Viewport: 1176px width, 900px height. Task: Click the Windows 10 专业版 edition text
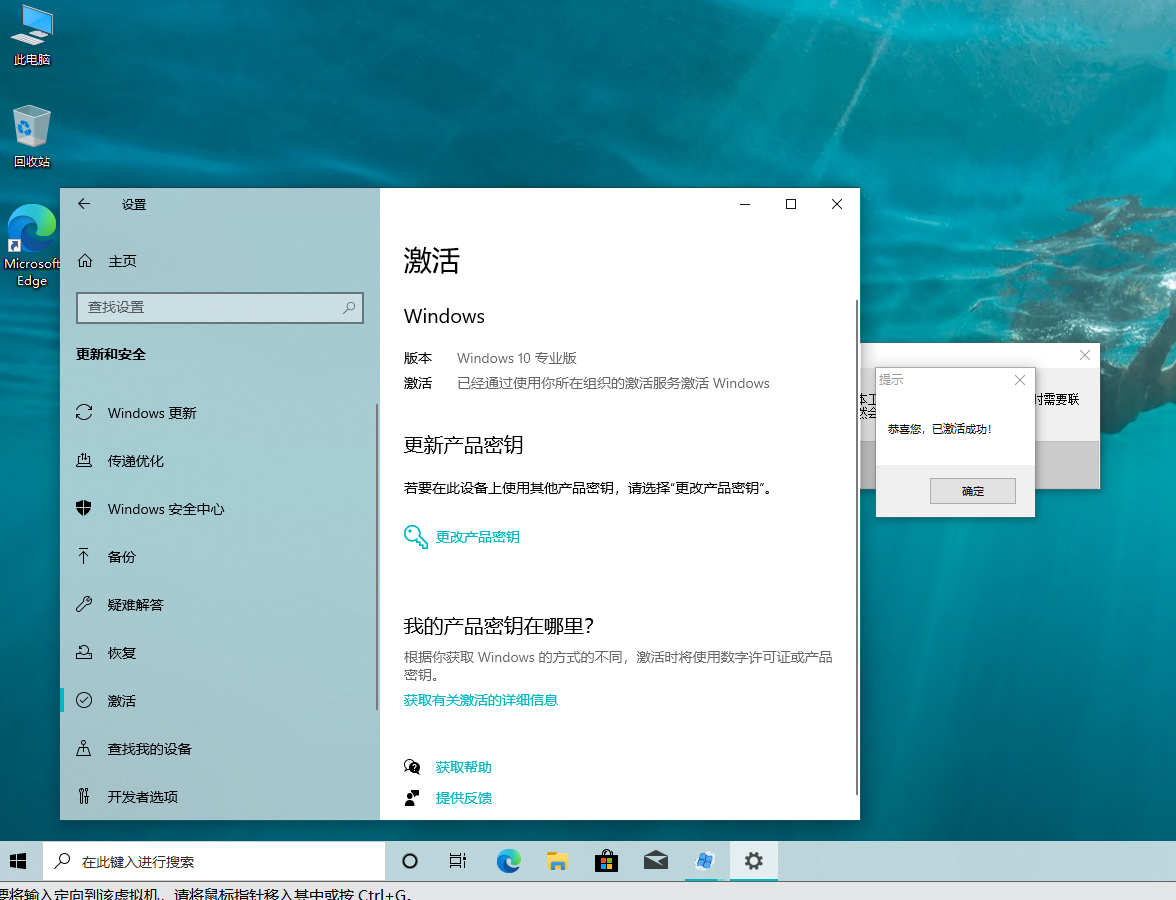pos(517,358)
